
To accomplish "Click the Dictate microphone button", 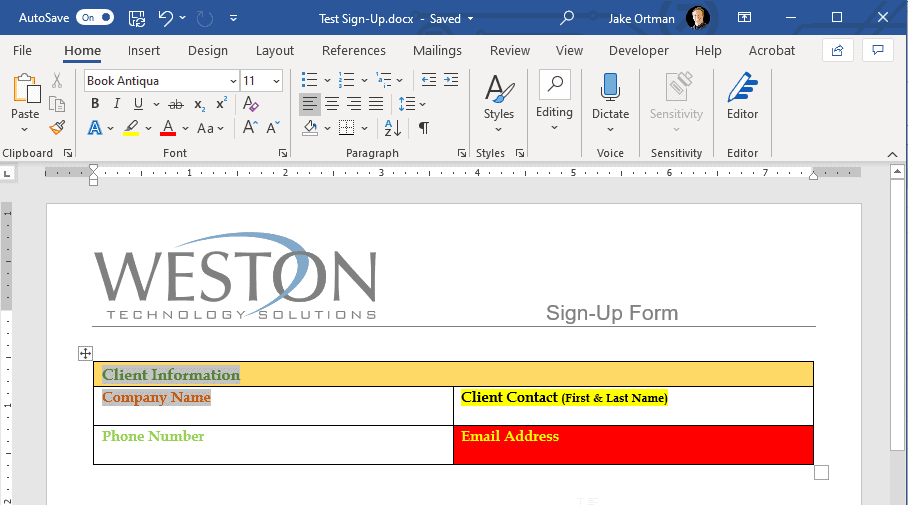I will [610, 103].
